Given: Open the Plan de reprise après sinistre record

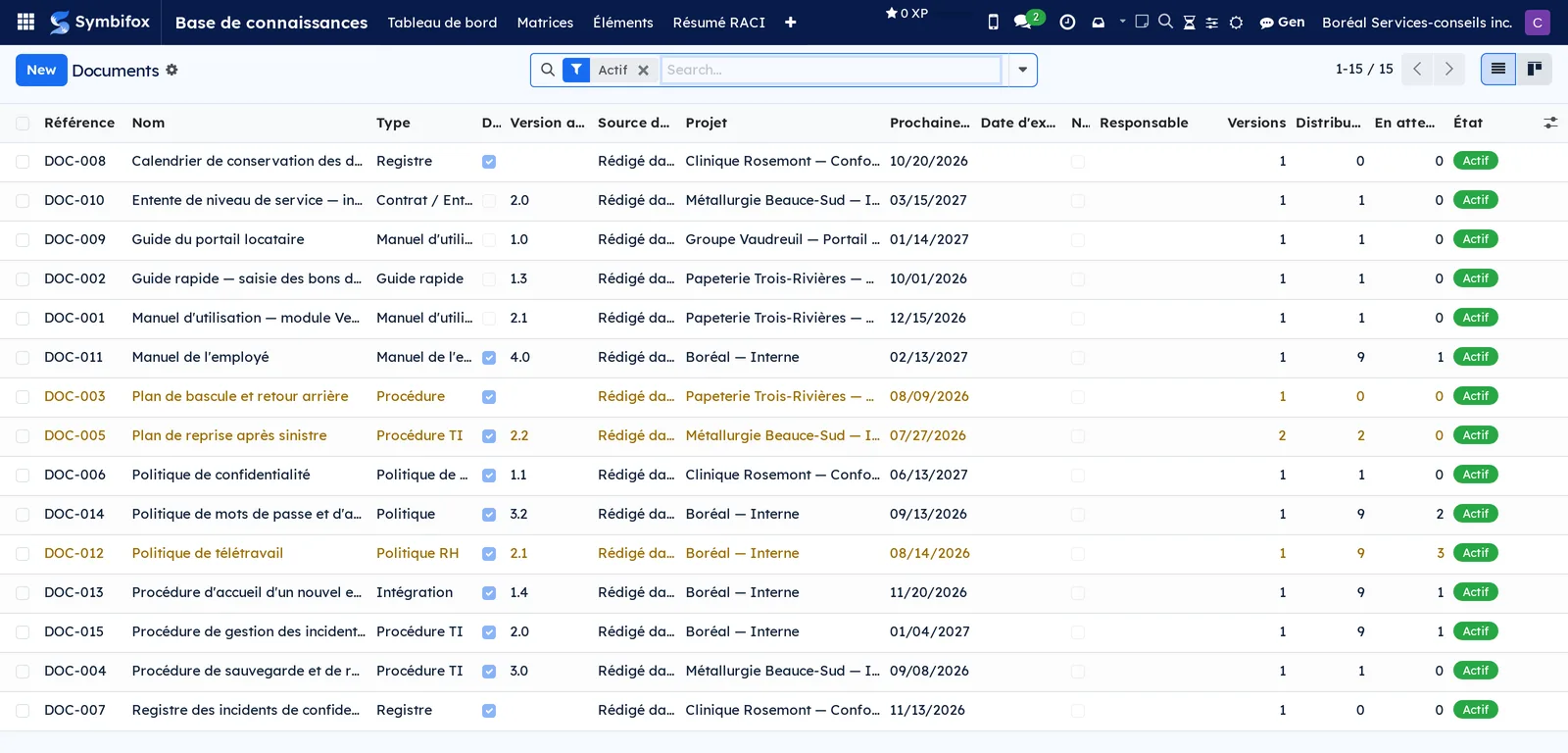Looking at the screenshot, I should (229, 435).
